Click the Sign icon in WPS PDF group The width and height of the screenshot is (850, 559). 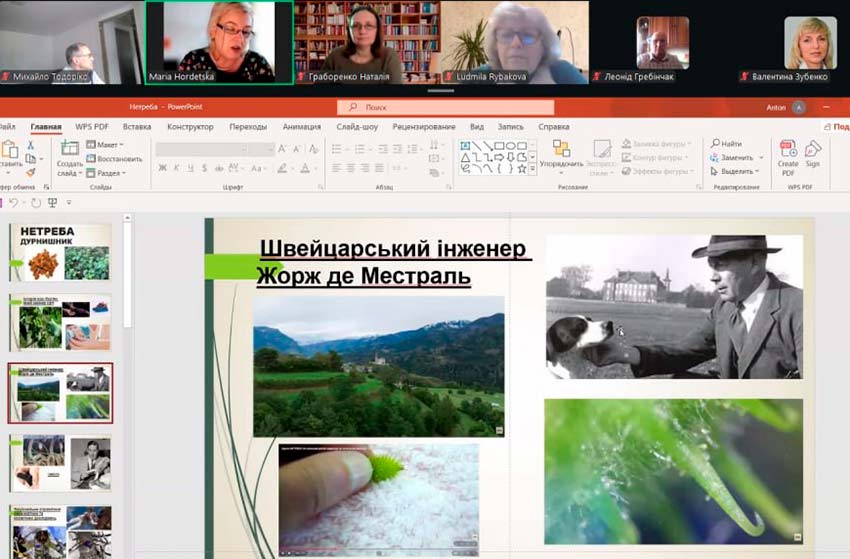(812, 150)
